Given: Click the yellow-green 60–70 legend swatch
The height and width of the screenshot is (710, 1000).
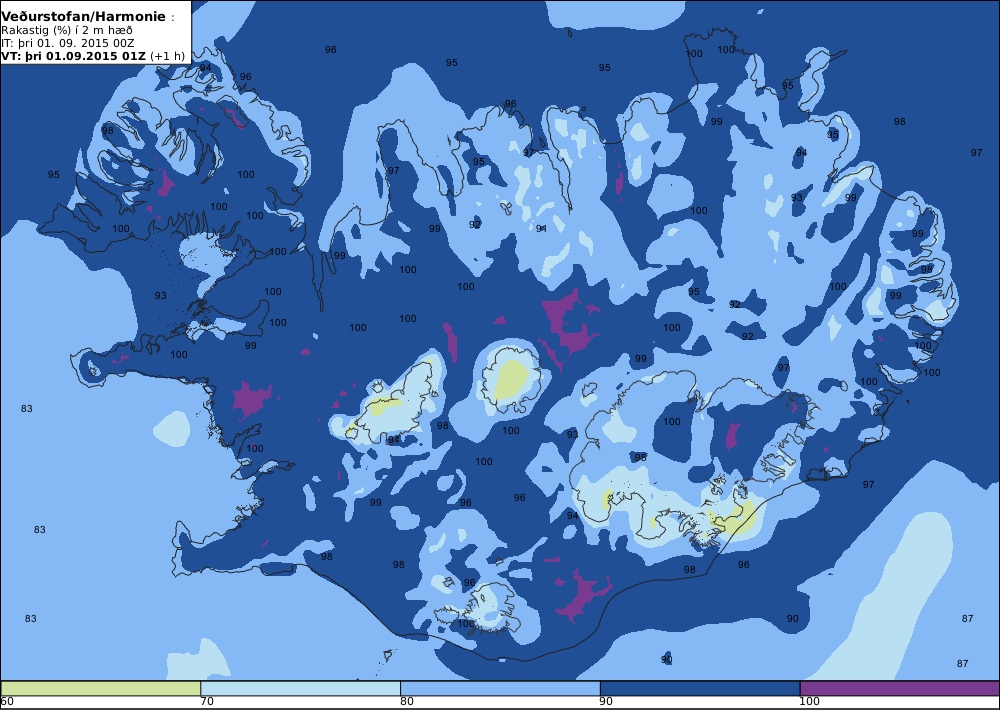Looking at the screenshot, I should (x=101, y=688).
